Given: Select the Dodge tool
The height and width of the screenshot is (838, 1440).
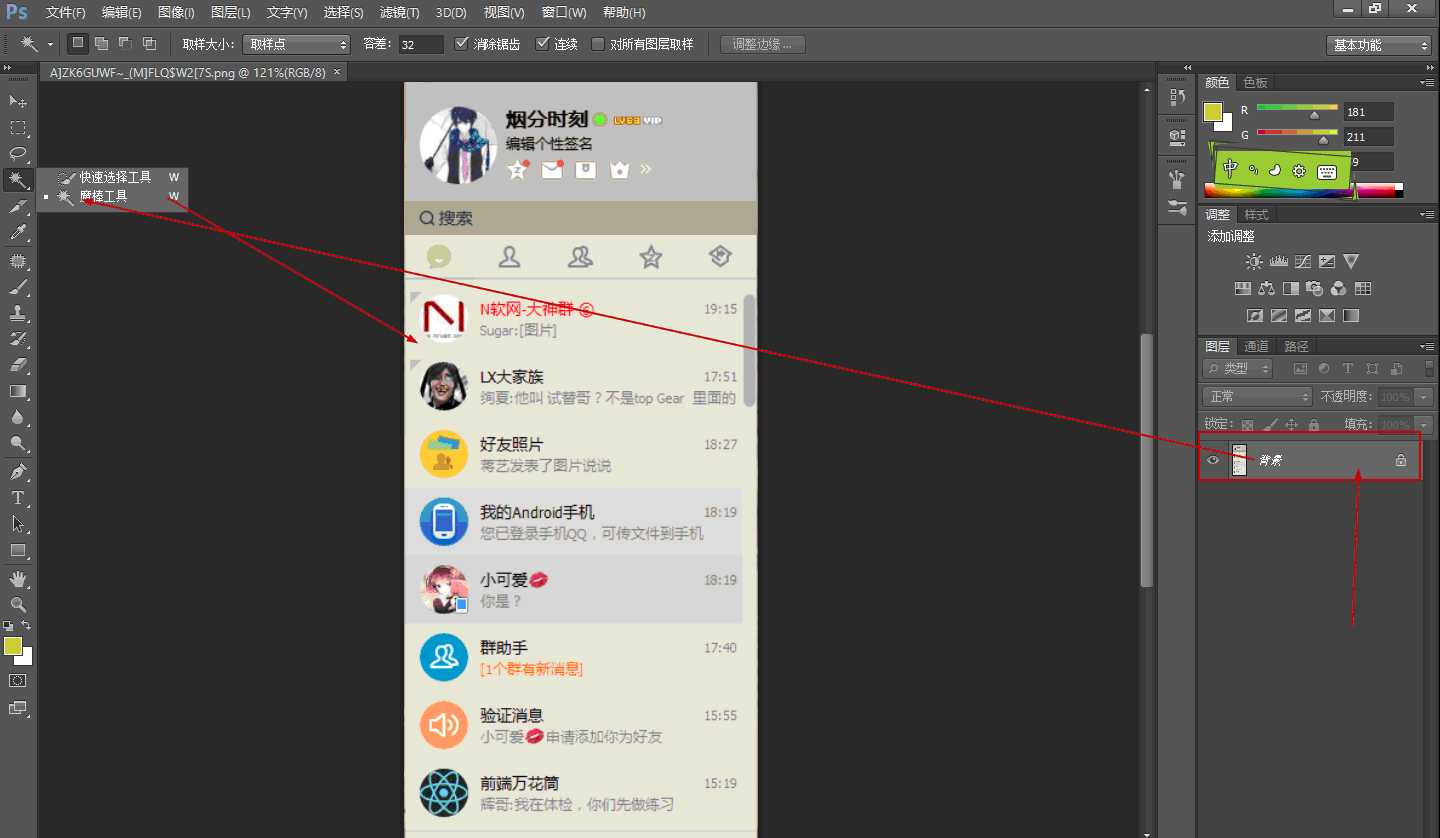Looking at the screenshot, I should click(18, 443).
